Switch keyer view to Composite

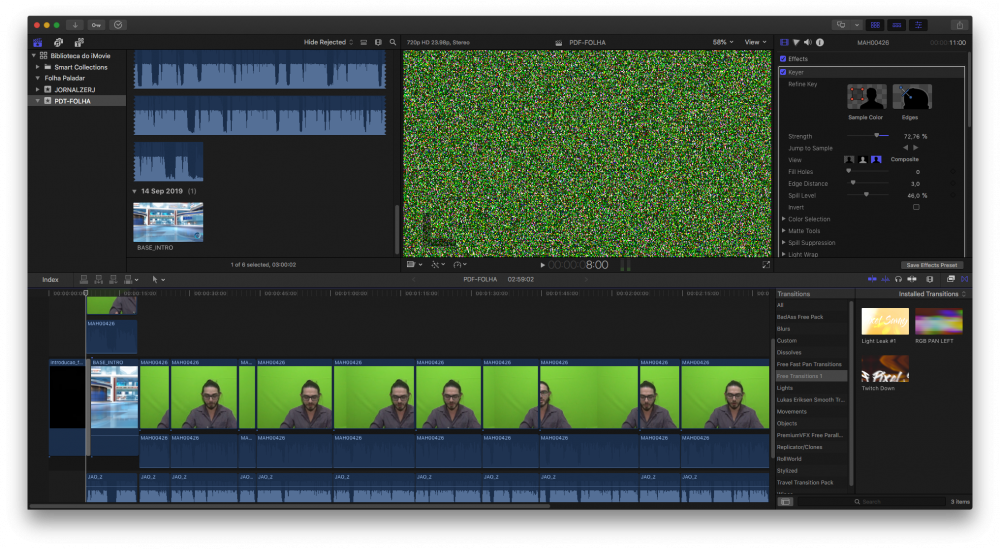pos(876,159)
